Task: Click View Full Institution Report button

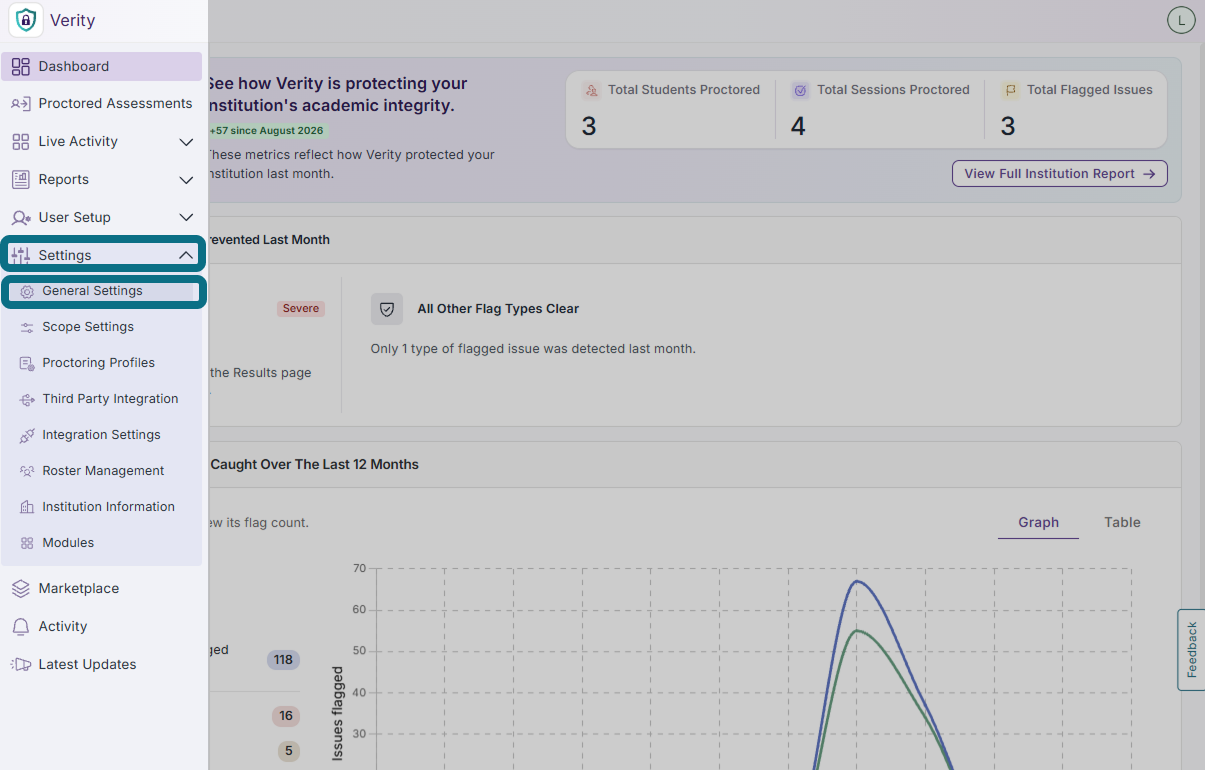Action: click(1059, 174)
